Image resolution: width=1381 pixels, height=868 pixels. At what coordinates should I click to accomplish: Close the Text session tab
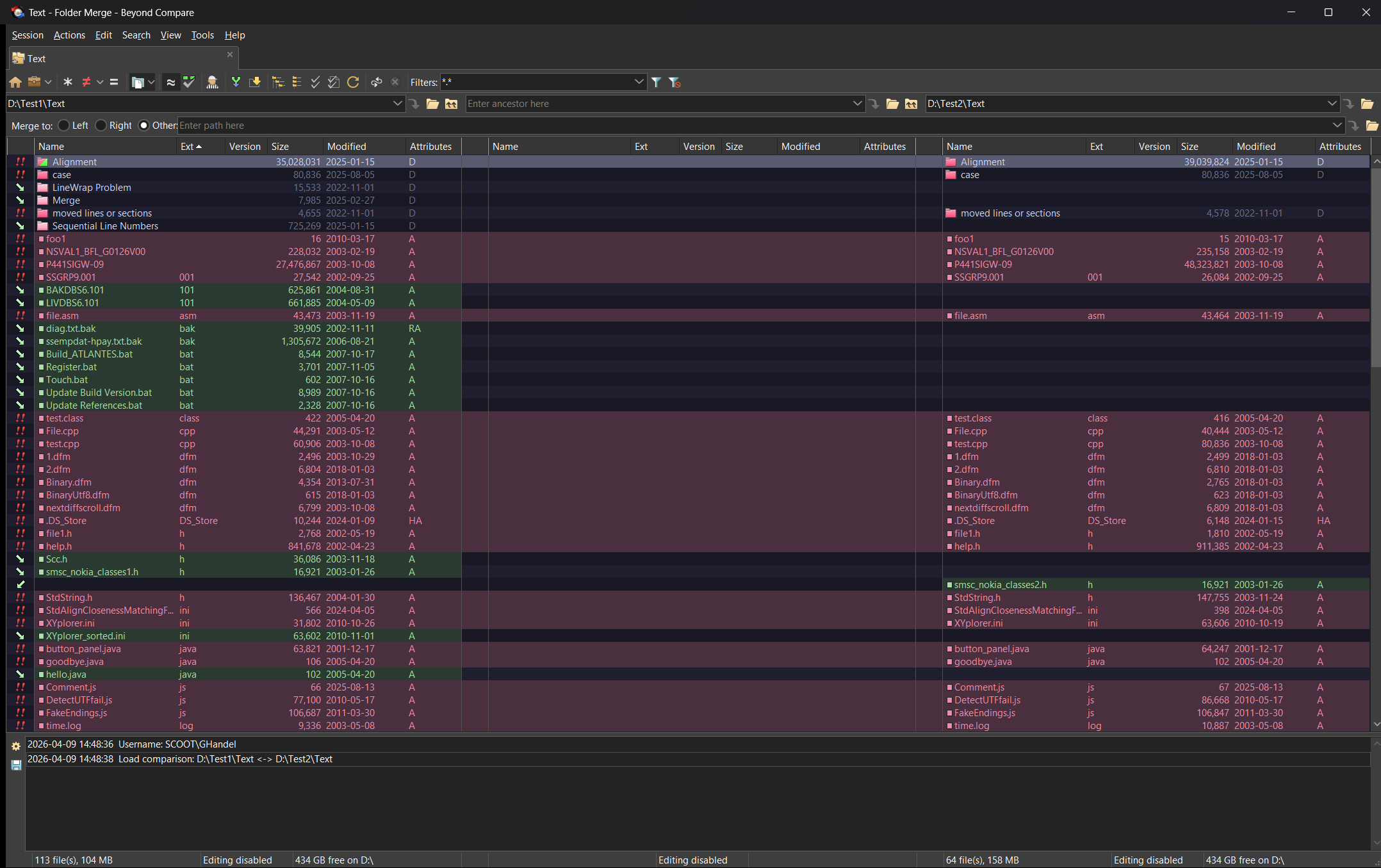click(x=230, y=54)
